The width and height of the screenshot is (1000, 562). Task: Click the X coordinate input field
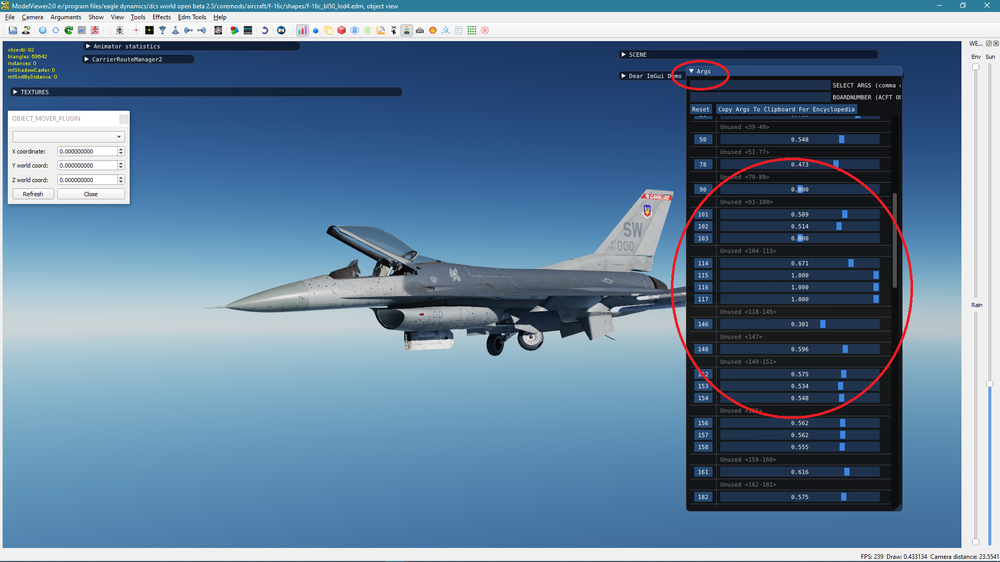pos(87,151)
